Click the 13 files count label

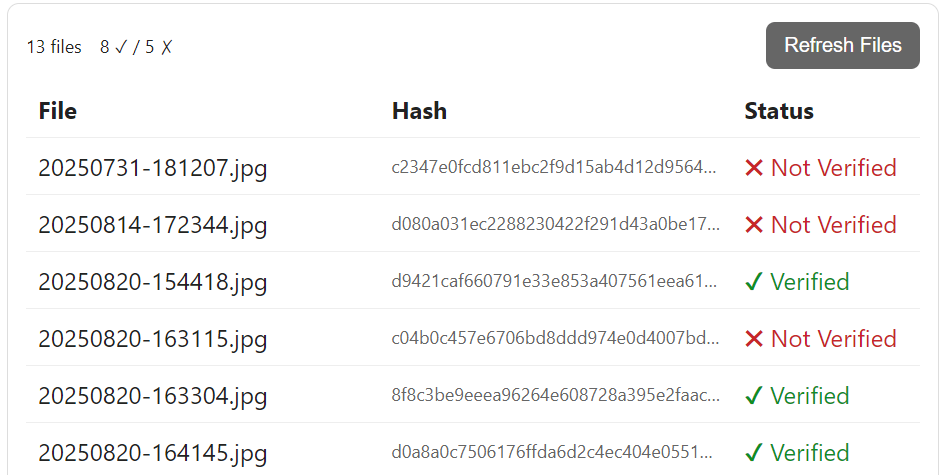(54, 47)
